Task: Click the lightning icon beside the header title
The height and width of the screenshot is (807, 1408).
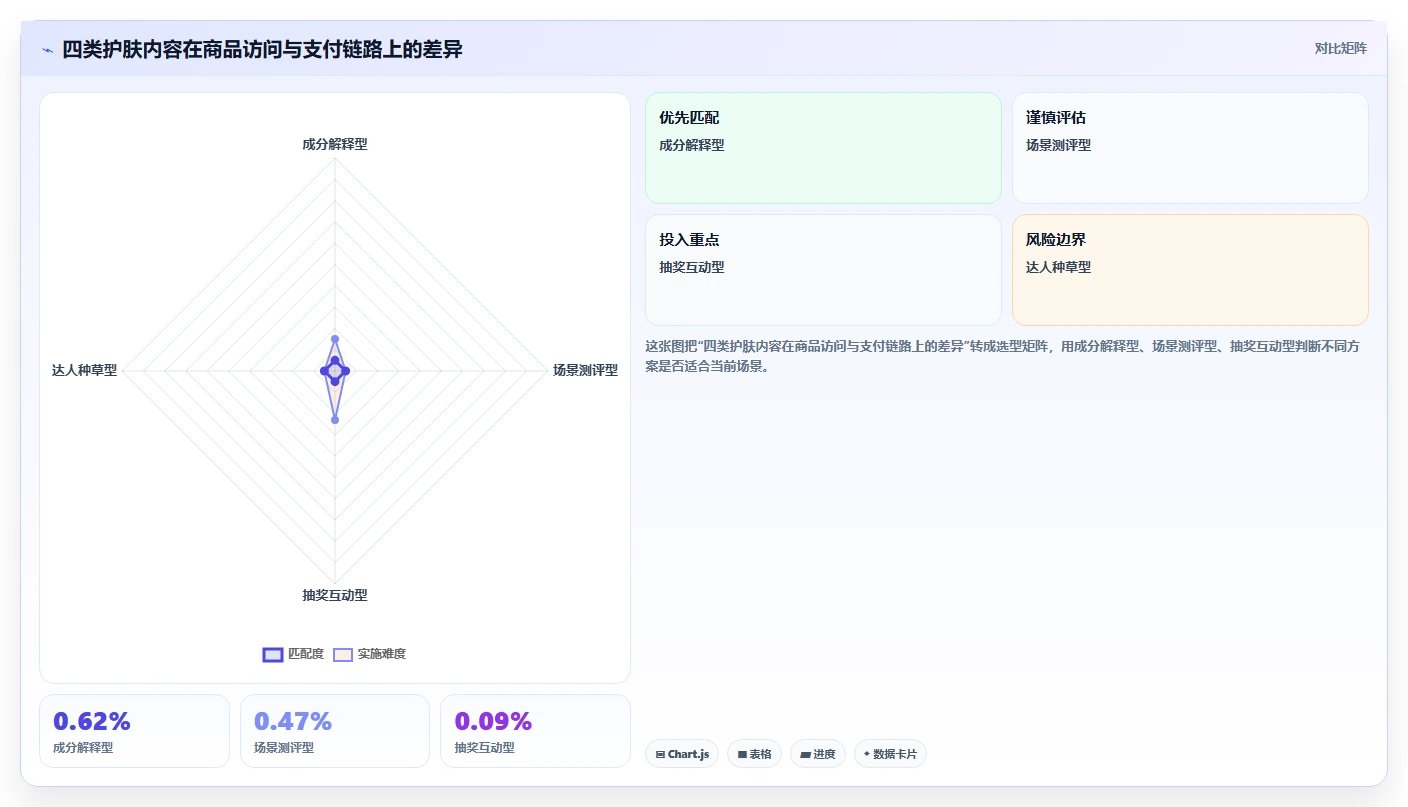Action: (47, 50)
